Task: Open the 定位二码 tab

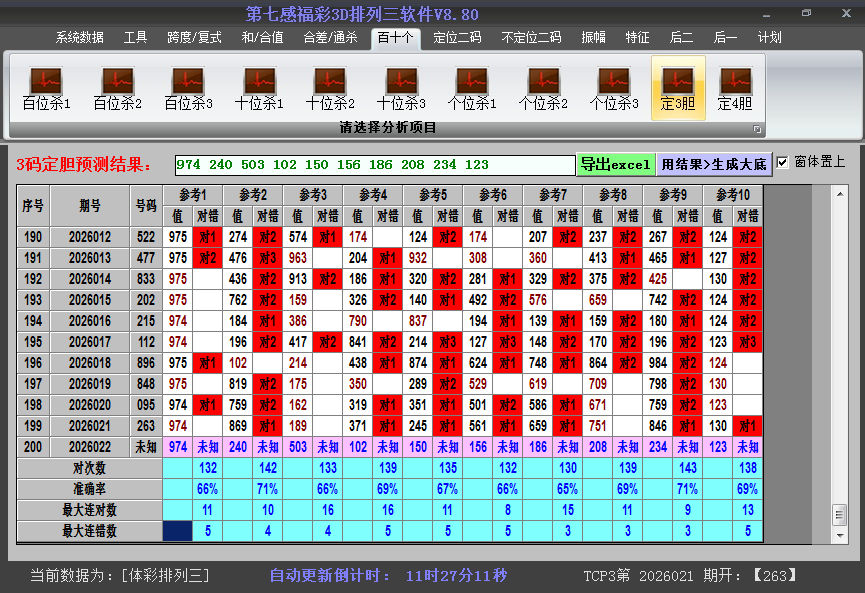Action: pos(457,38)
